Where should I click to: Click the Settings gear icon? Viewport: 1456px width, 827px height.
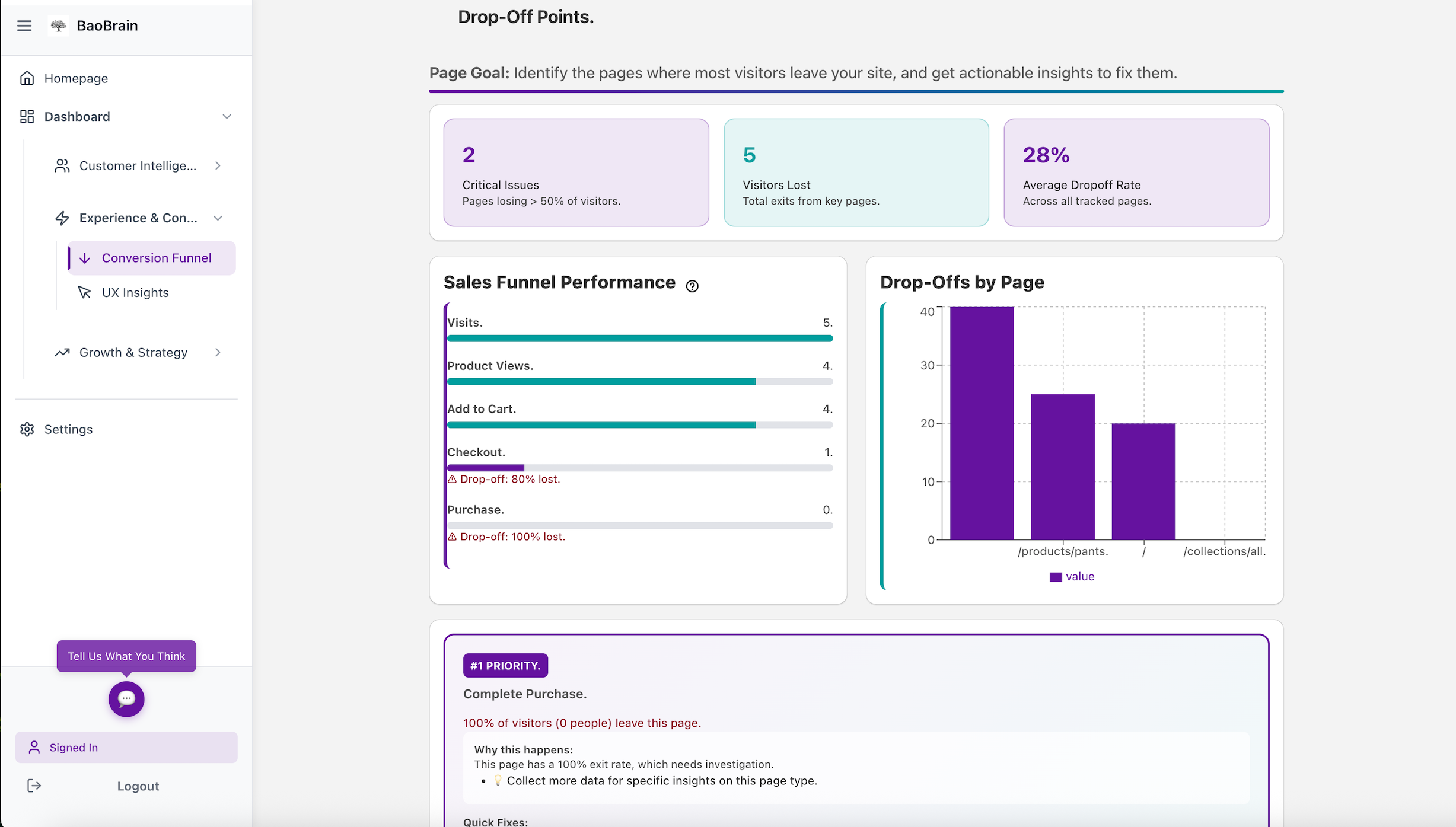27,429
